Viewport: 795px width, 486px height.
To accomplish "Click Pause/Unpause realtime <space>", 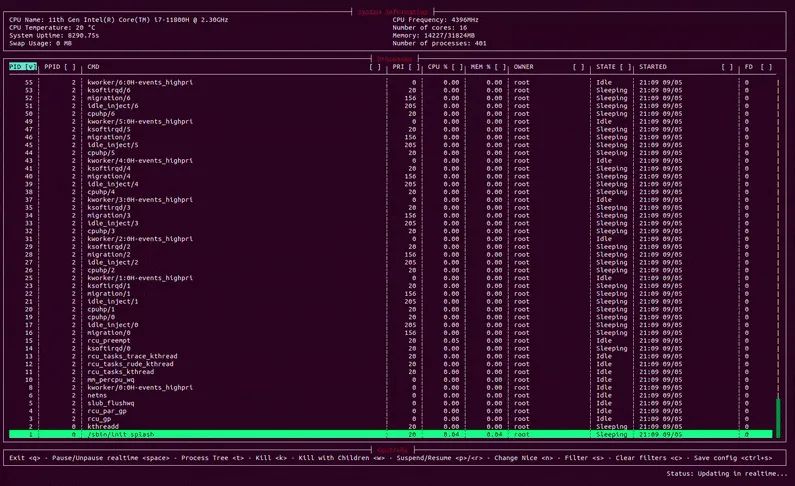I will pos(111,458).
